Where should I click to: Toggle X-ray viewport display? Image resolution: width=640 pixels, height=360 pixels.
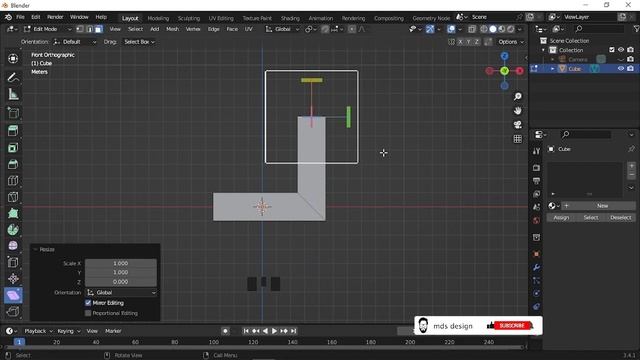click(472, 29)
